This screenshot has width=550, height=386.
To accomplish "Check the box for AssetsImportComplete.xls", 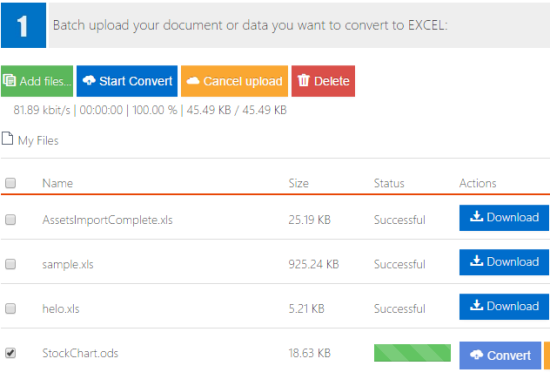I will [11, 220].
